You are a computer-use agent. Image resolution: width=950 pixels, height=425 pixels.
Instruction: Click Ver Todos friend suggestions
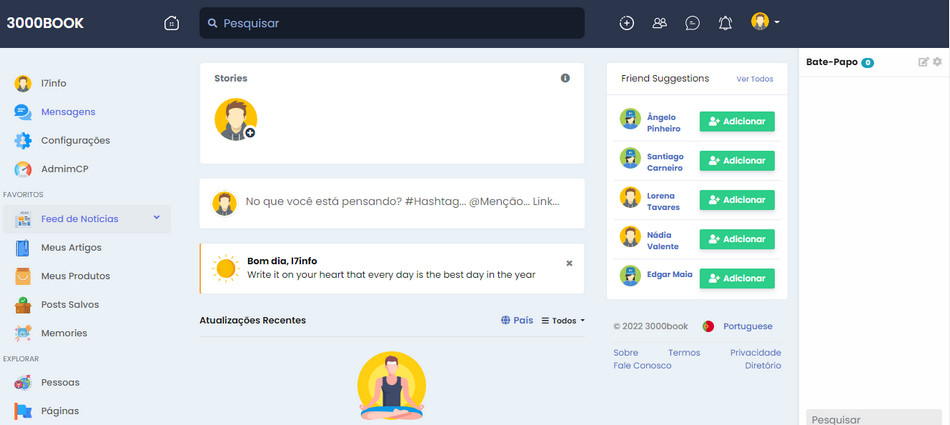[x=755, y=79]
